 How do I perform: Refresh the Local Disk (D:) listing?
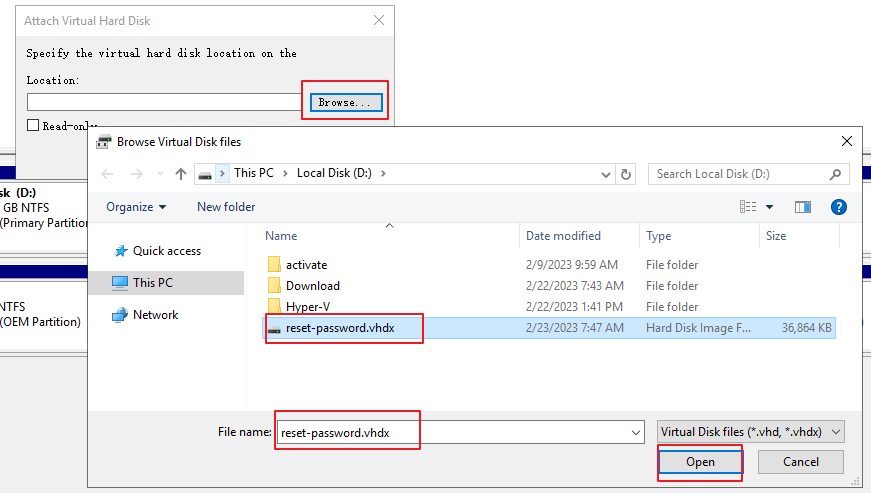625,174
